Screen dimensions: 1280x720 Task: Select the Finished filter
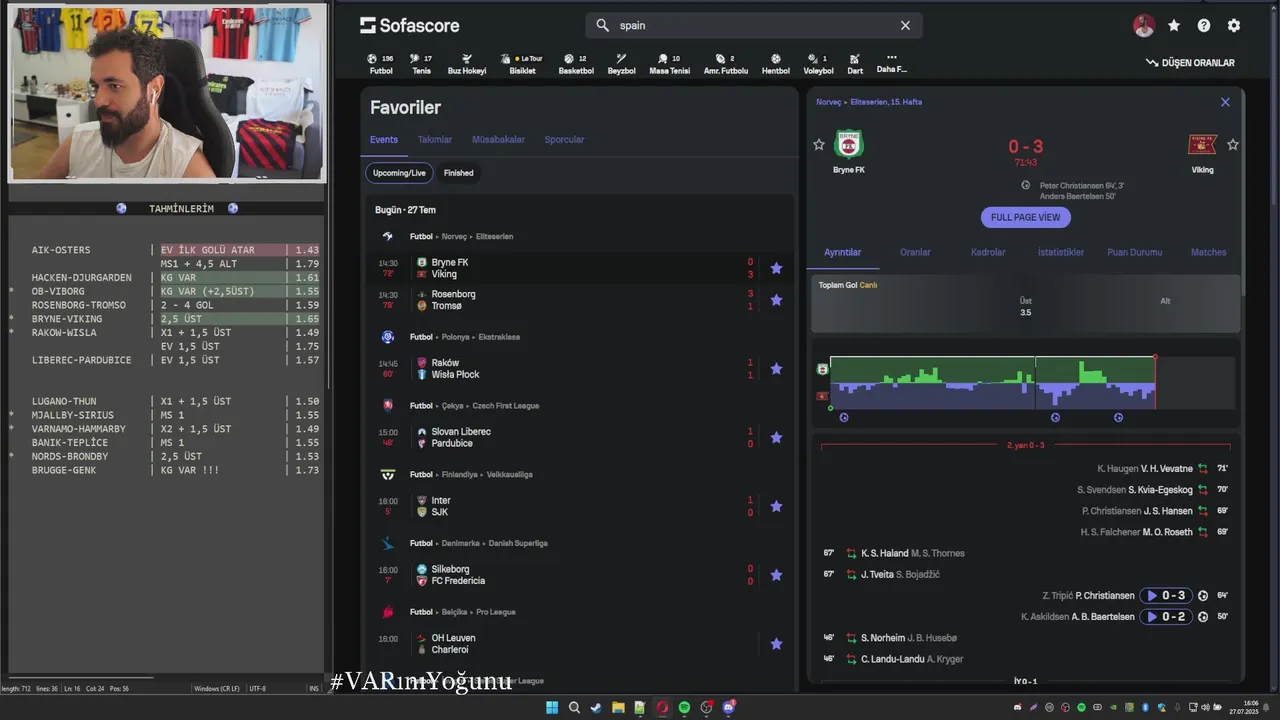459,173
